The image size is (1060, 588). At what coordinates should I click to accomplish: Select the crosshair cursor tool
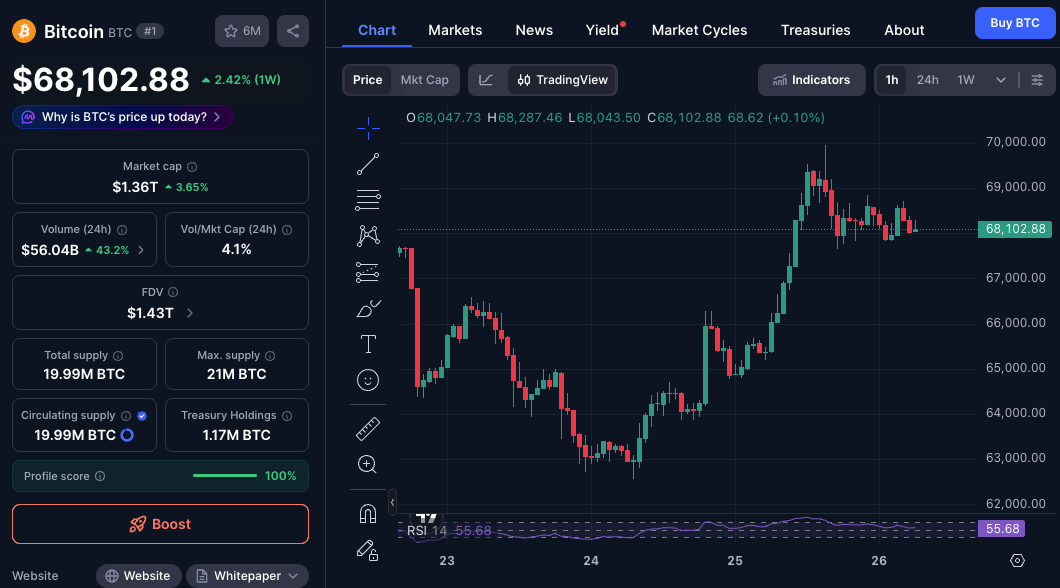[368, 128]
